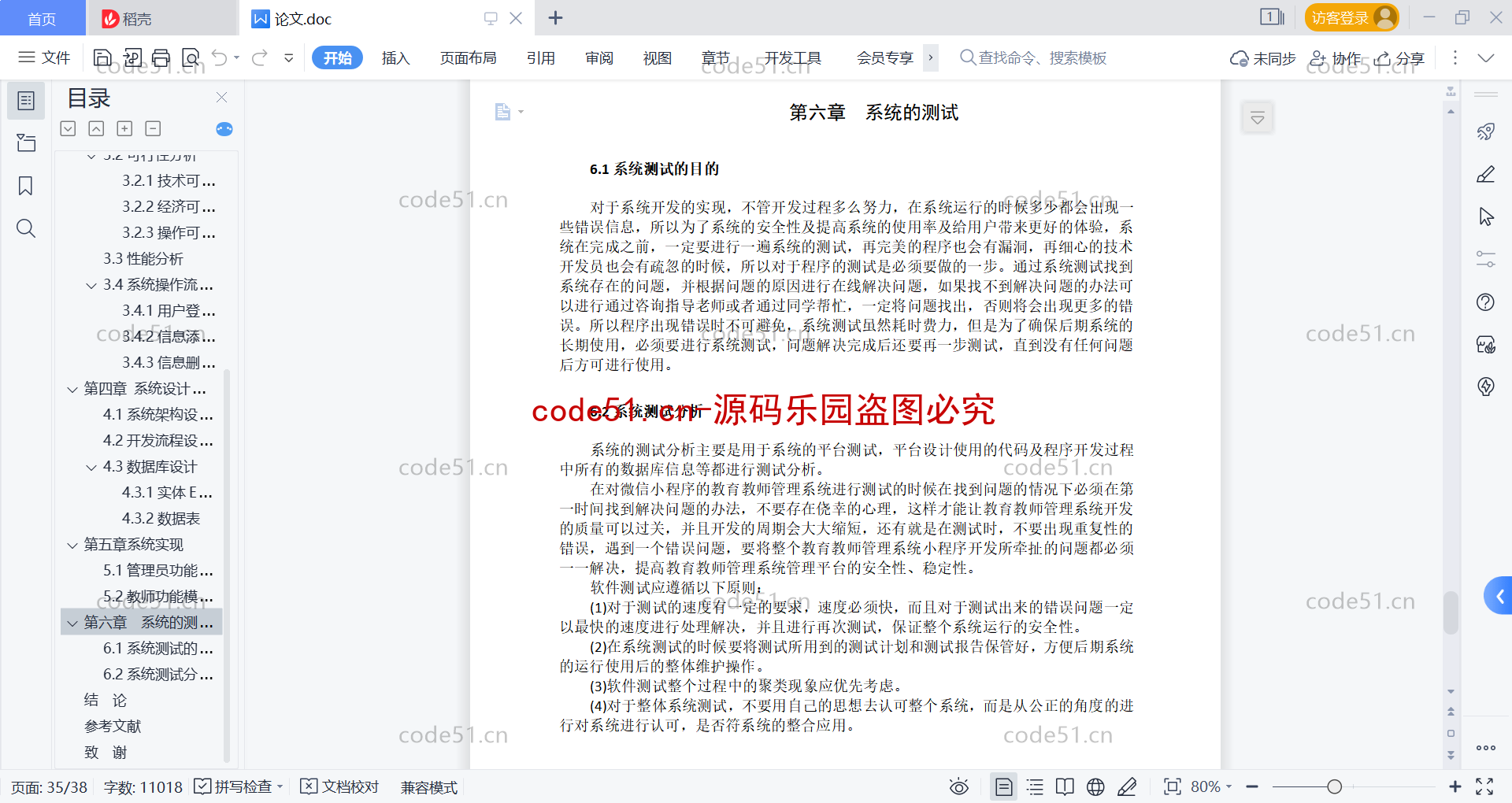Click the rocket assistant icon in right sidebar
This screenshot has height=803, width=1512.
tap(1486, 131)
